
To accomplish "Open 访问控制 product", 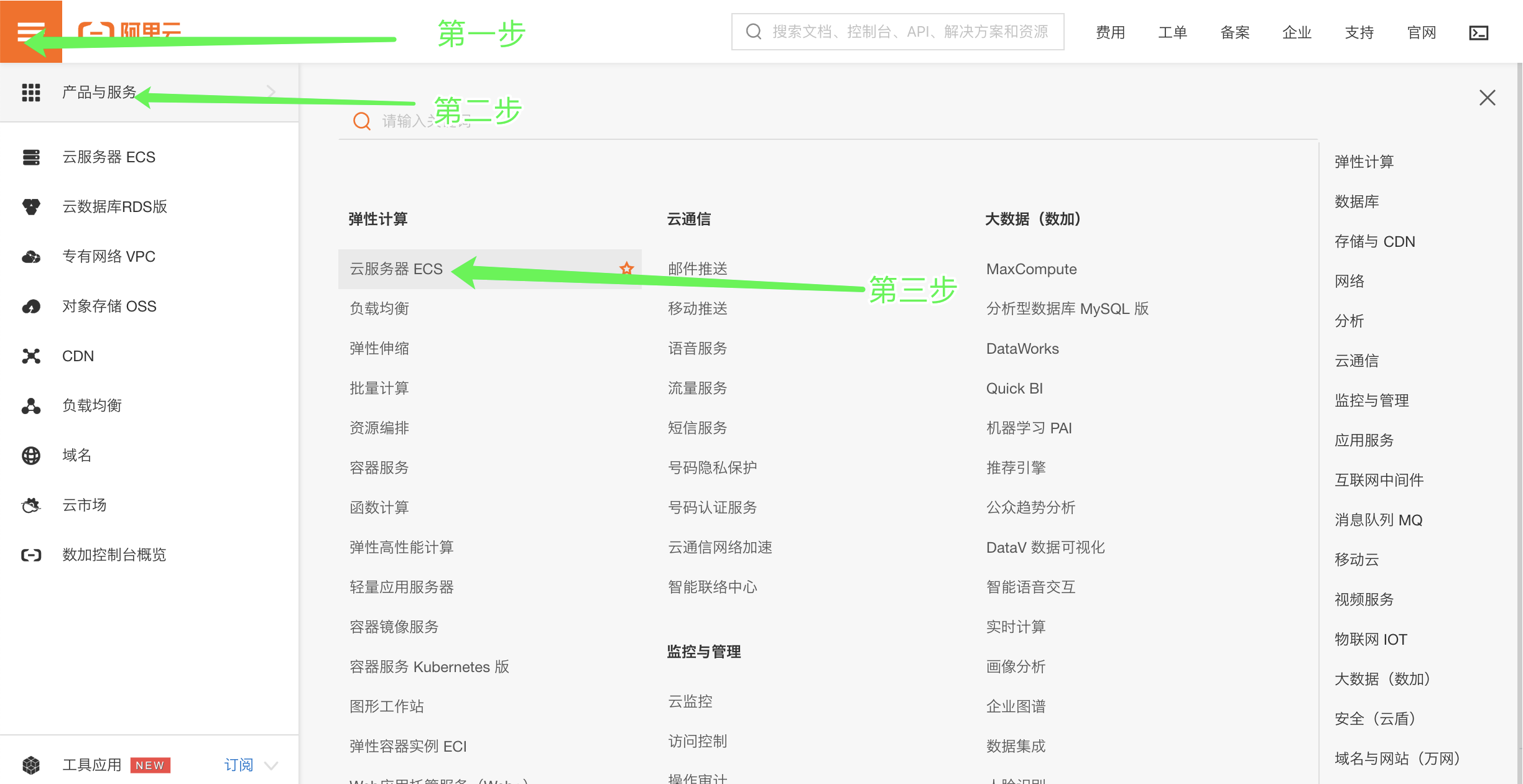I will coord(697,742).
